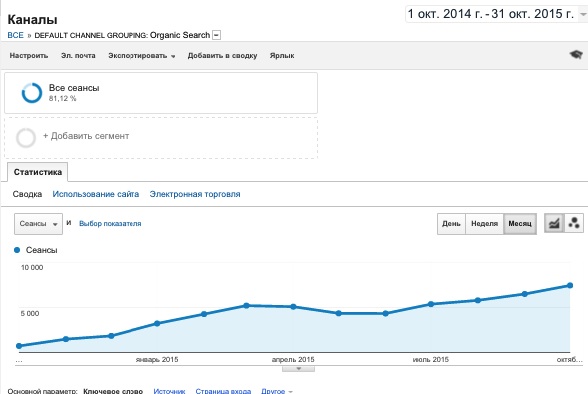Click the Ярлык toolbar item
Screen dimensions: 588x394
282,55
